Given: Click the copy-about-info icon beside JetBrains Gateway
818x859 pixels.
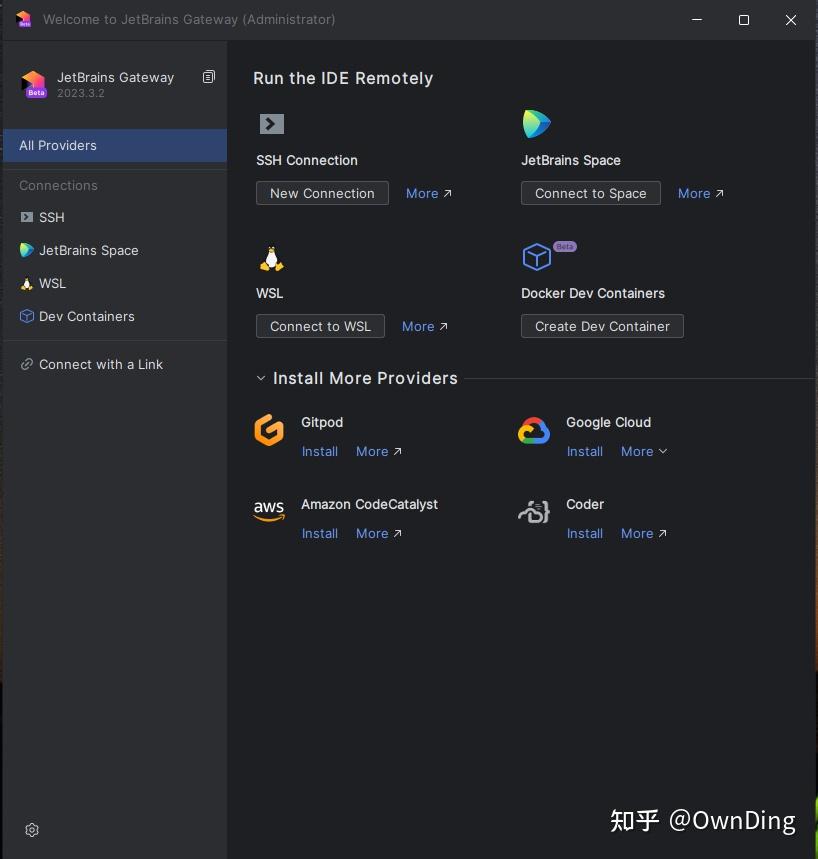Looking at the screenshot, I should pyautogui.click(x=208, y=77).
